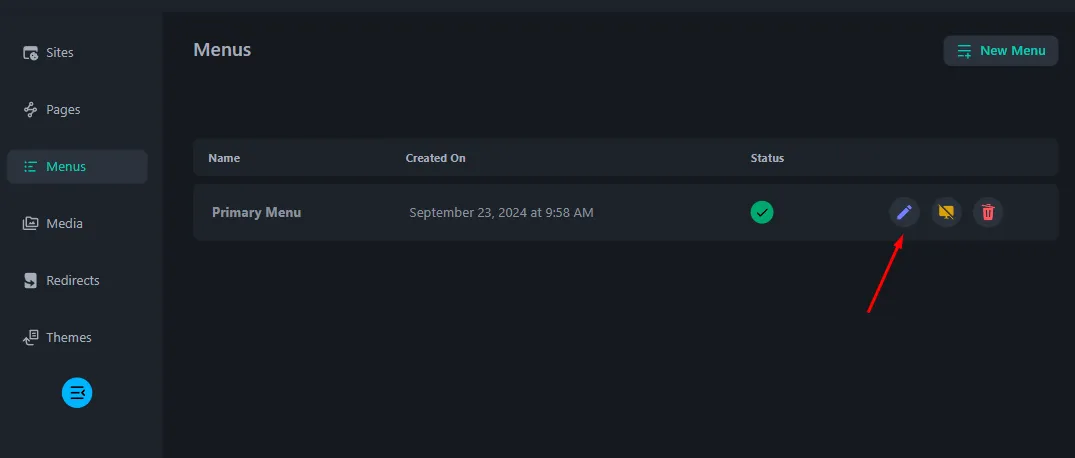Collapse the sidebar with blue round button
This screenshot has width=1075, height=458.
(x=77, y=393)
